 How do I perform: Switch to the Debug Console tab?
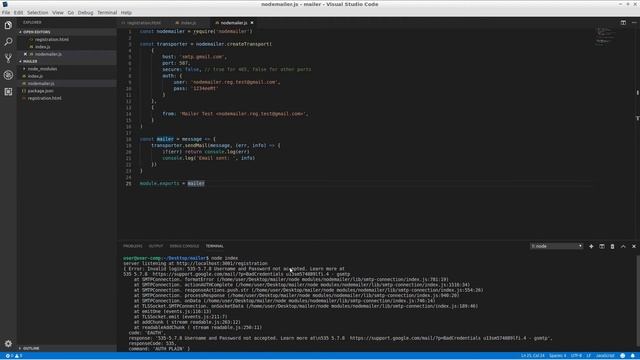click(x=184, y=246)
